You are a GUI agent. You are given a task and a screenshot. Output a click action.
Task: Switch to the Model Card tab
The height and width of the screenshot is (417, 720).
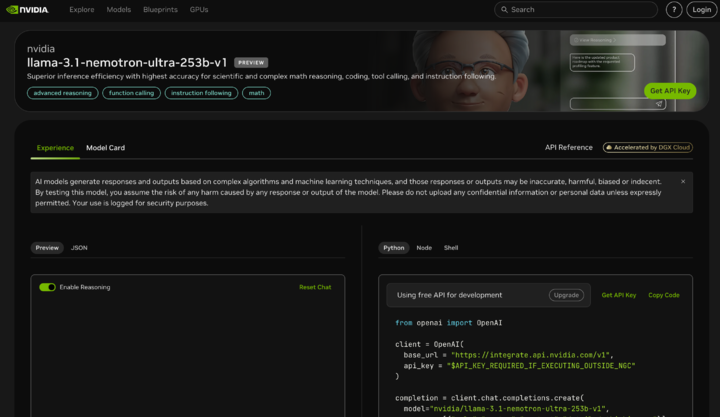click(x=105, y=148)
